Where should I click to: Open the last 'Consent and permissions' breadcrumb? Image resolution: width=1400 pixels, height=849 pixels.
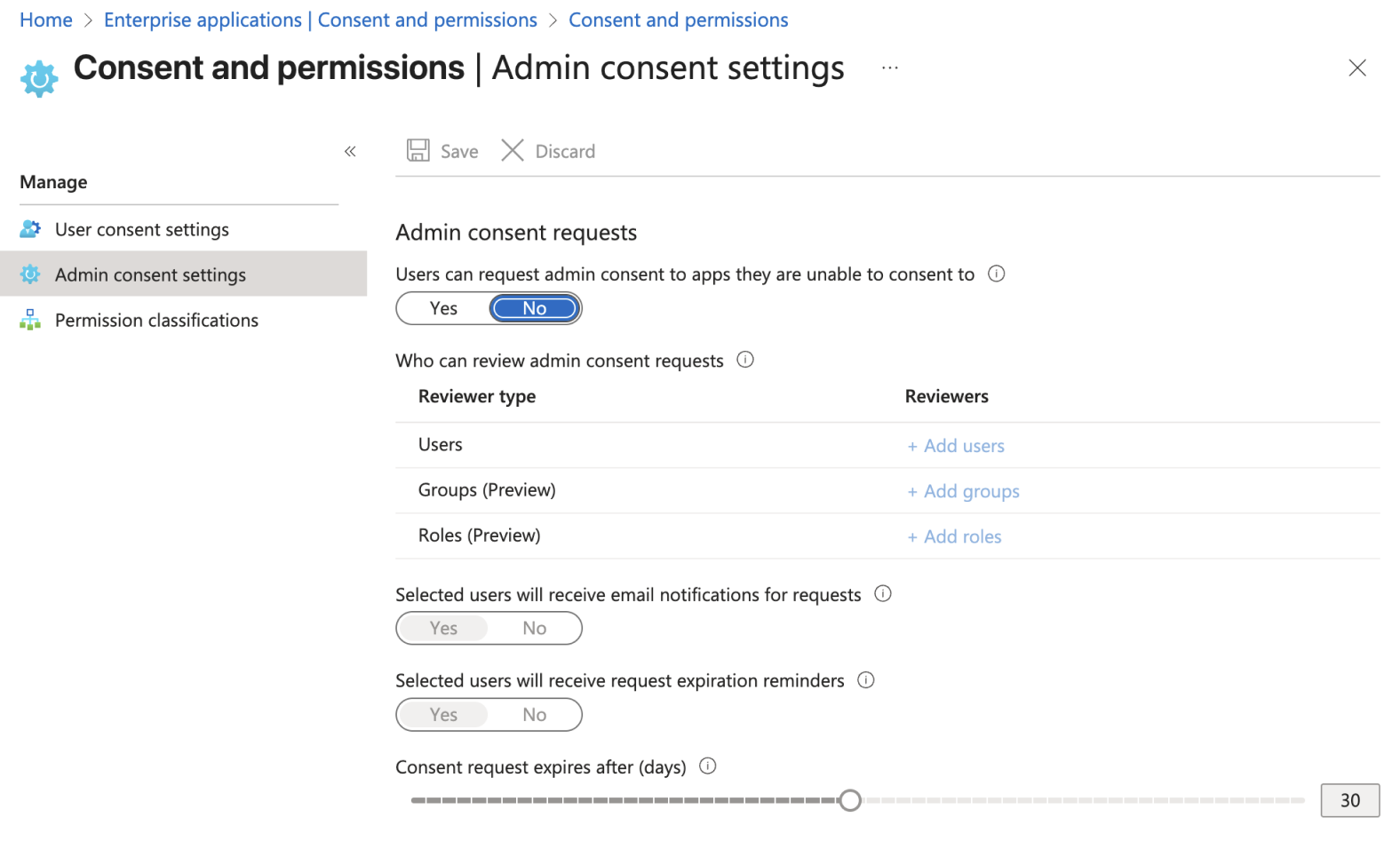[679, 20]
